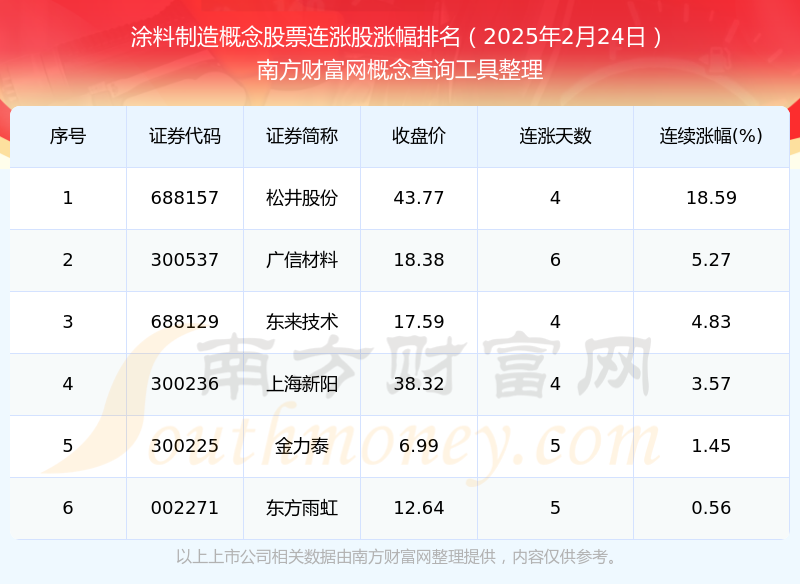Screen dimensions: 800x584
Task: Click the 证券简称 column header
Action: click(302, 136)
